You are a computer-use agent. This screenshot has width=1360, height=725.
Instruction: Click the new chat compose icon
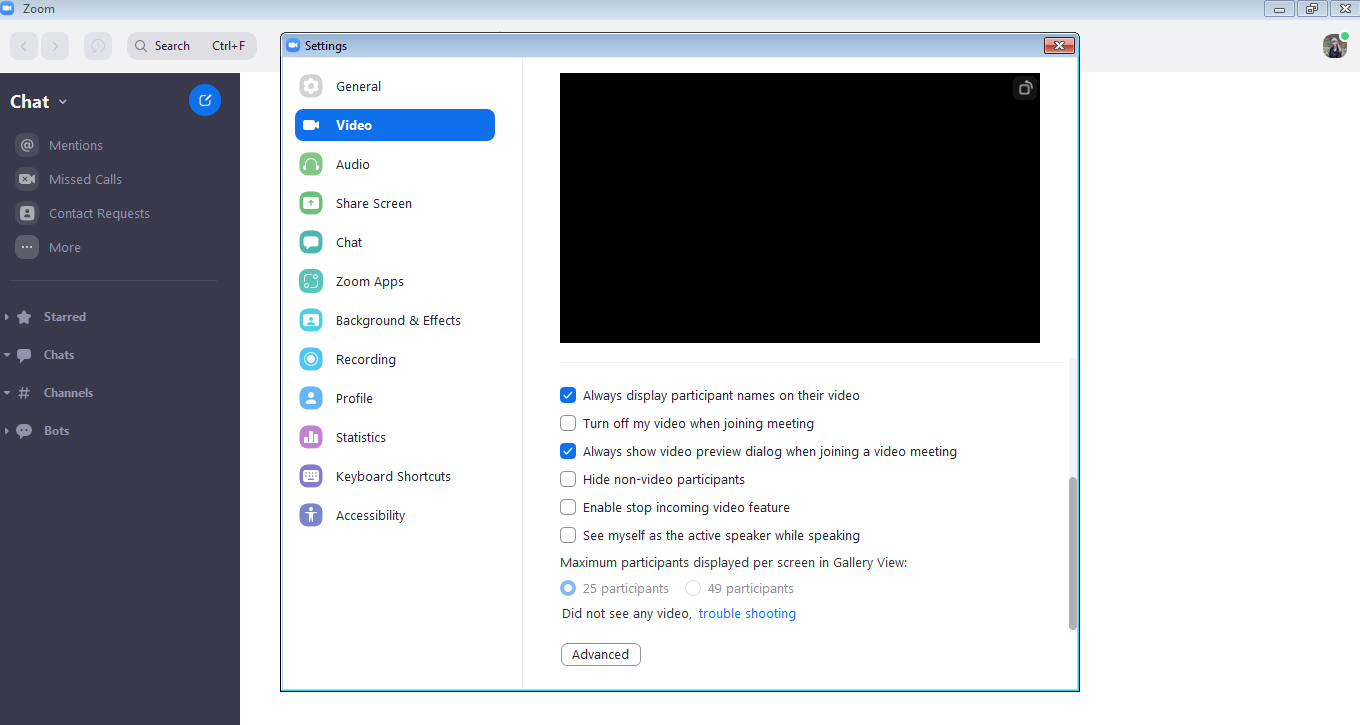pos(205,100)
